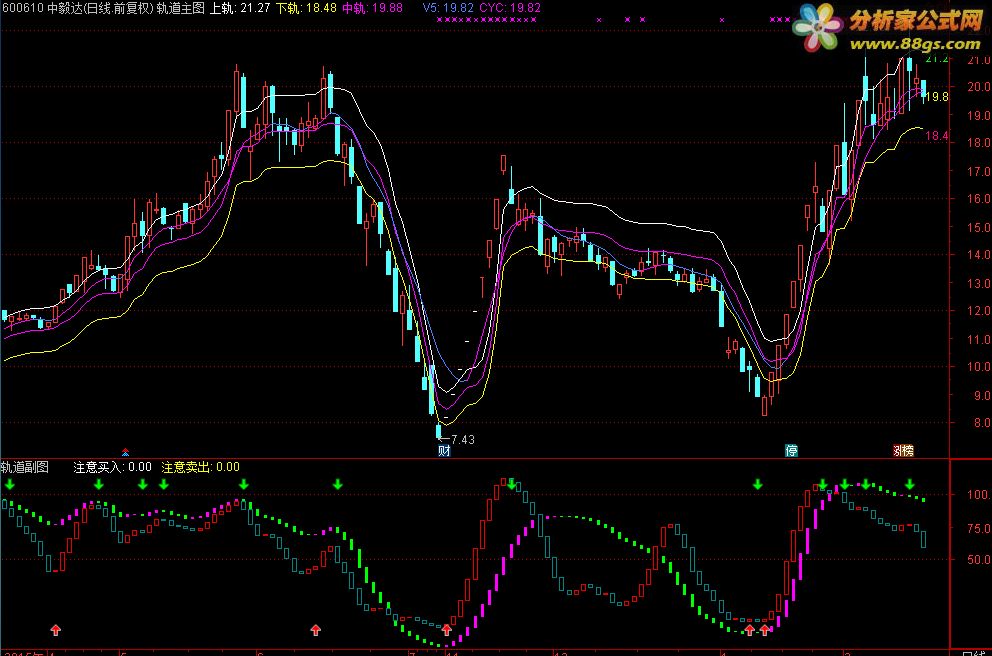Click the 注意买入: 0.00 label

[113, 467]
